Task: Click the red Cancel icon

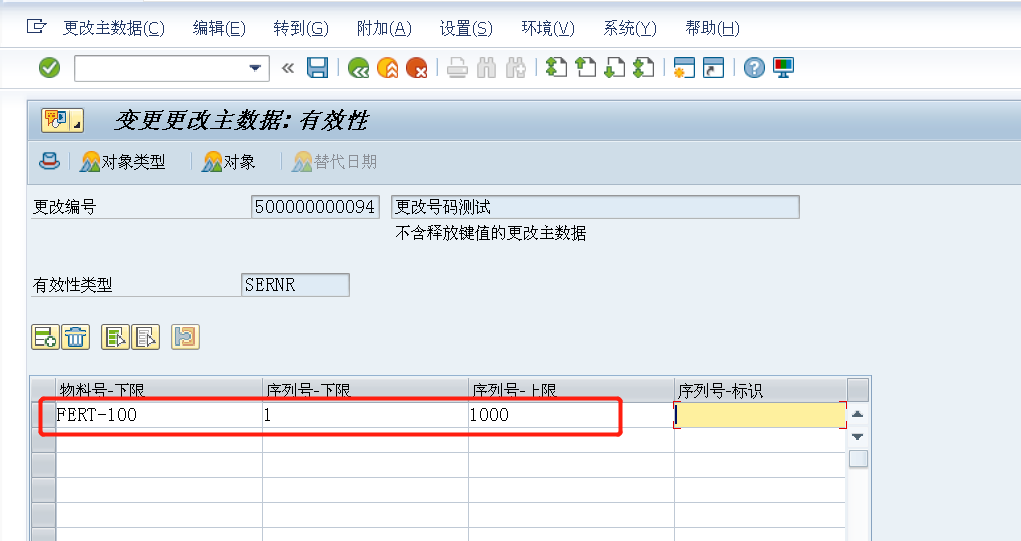Action: pos(417,68)
